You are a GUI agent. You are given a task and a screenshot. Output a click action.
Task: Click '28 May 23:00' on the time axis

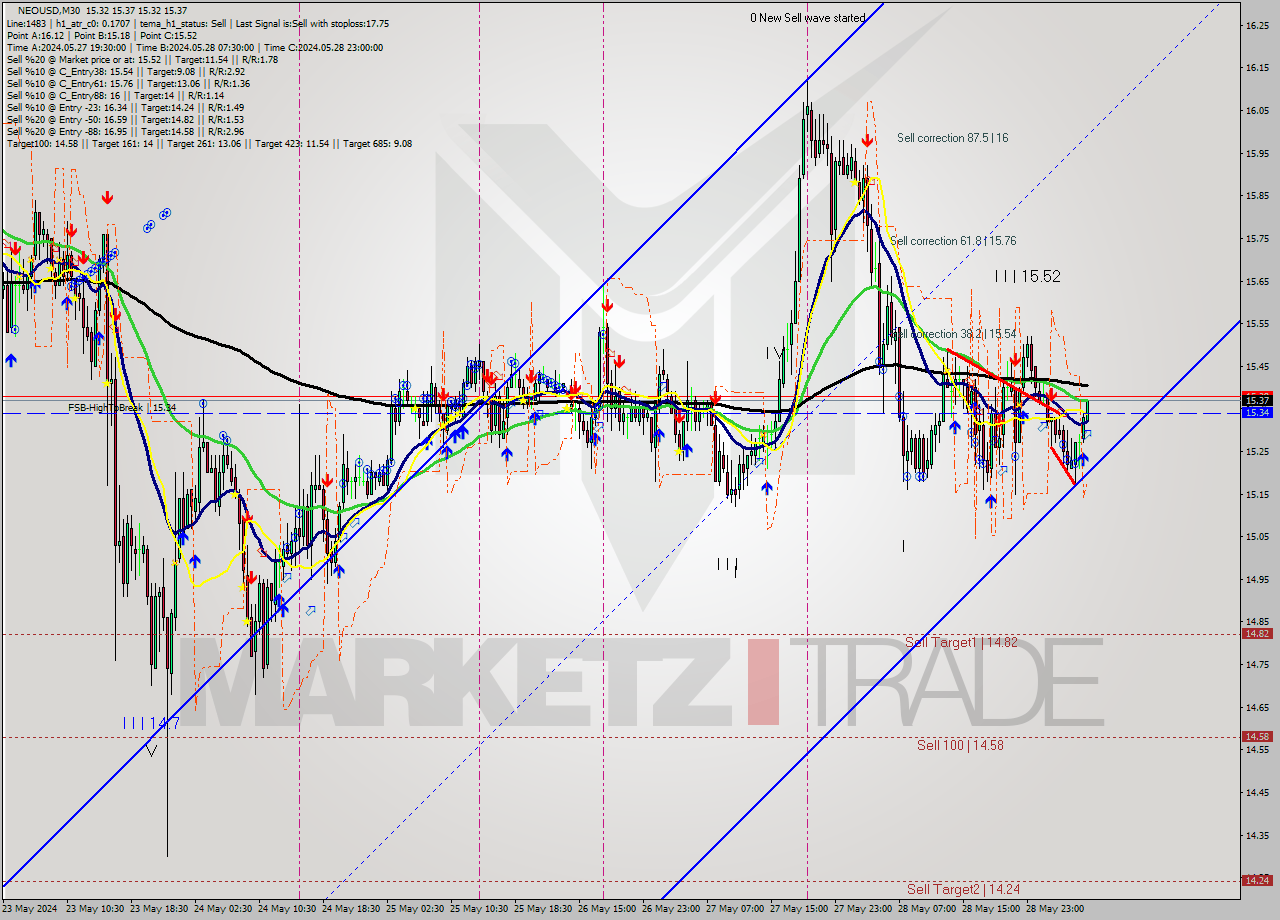(x=1053, y=909)
